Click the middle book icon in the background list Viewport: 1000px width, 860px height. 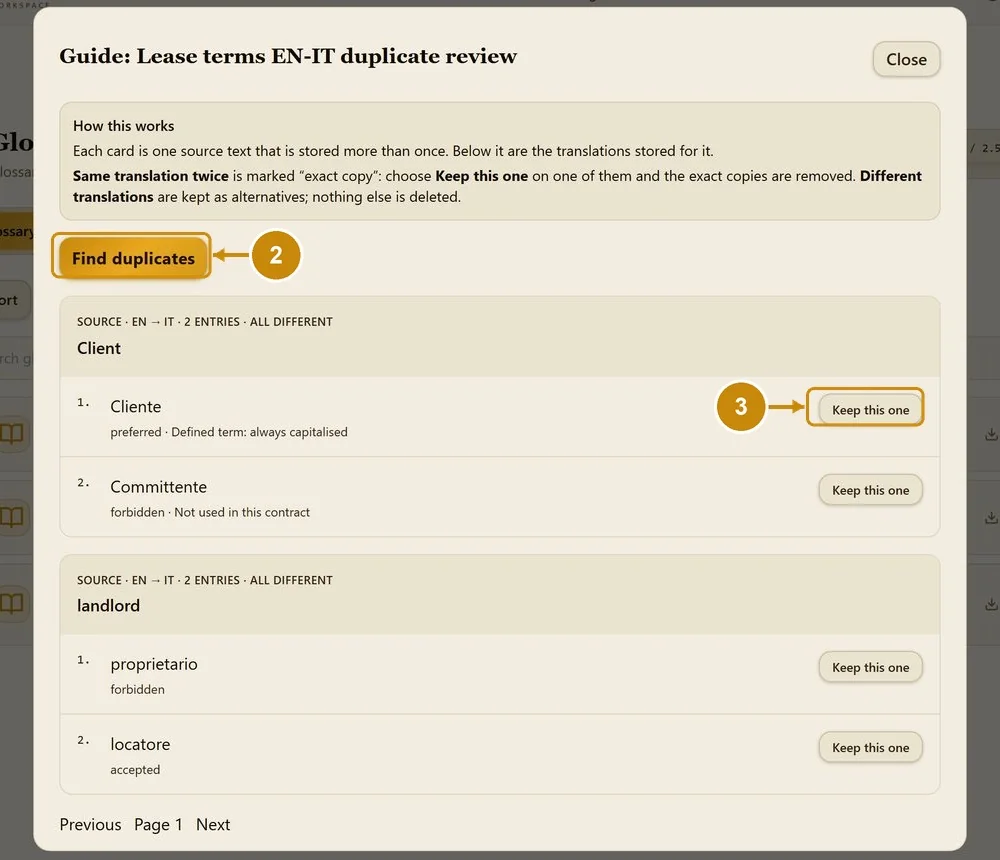[x=11, y=517]
